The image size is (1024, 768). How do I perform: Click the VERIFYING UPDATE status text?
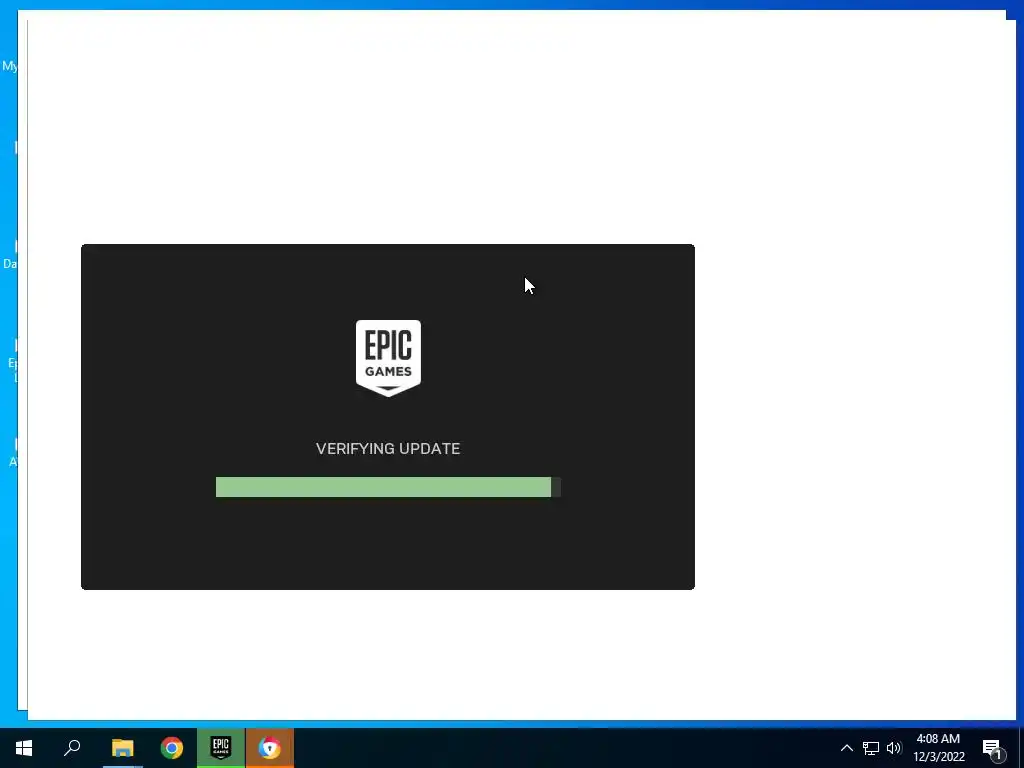pos(388,449)
